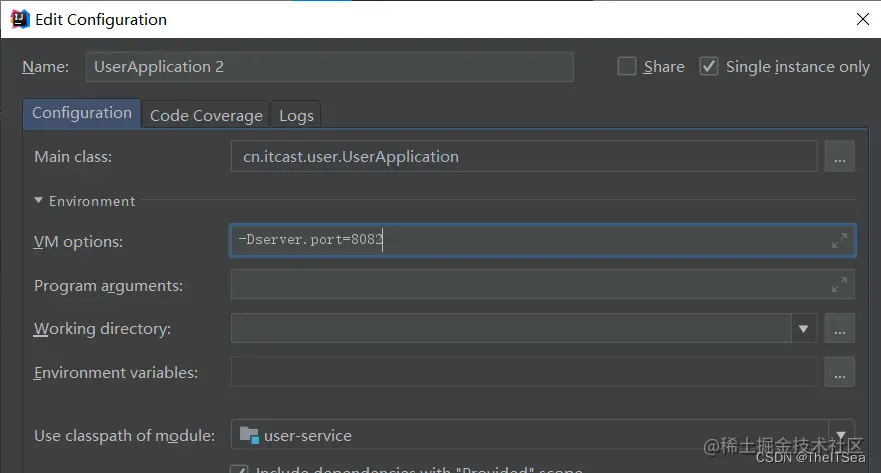Image resolution: width=881 pixels, height=473 pixels.
Task: Toggle Include dependencies with Provided scope
Action: point(239,470)
